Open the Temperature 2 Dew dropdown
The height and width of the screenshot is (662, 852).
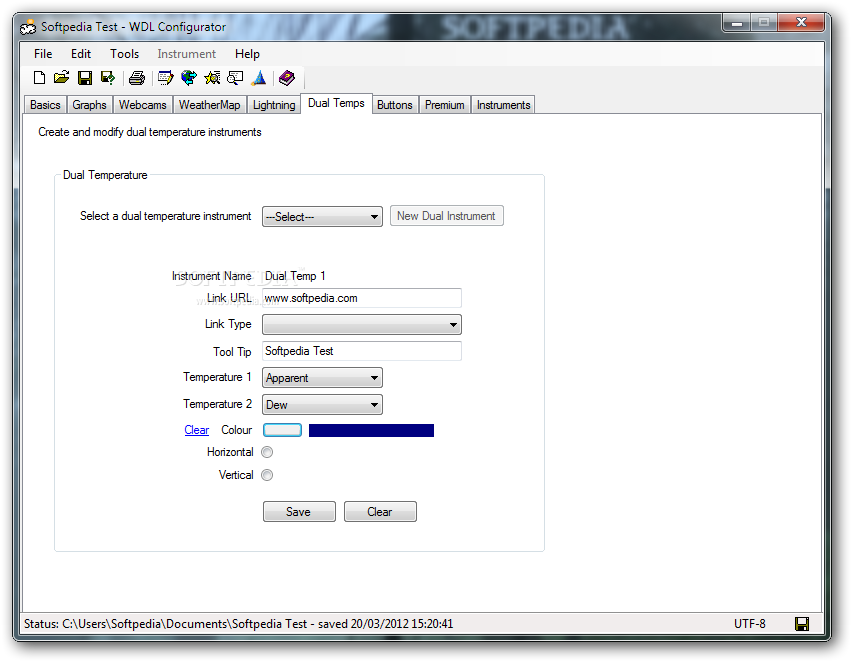click(322, 405)
